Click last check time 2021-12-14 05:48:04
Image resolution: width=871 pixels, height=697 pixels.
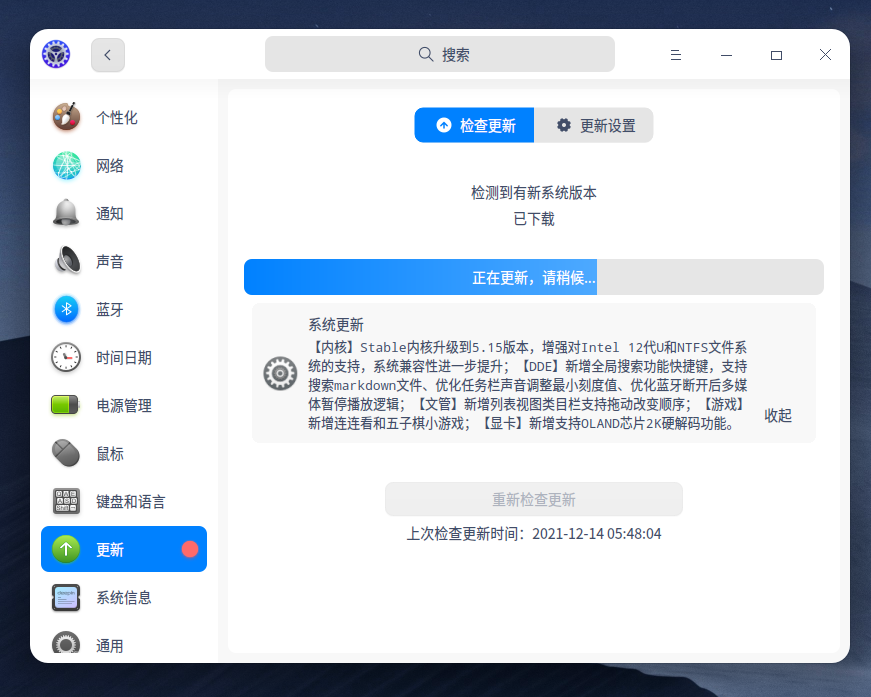coord(597,534)
